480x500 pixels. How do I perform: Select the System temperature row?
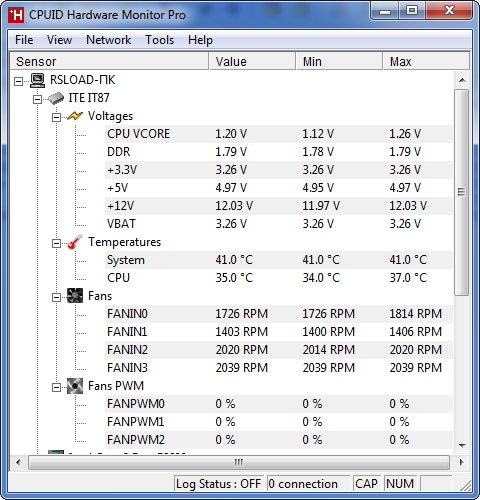[279, 260]
